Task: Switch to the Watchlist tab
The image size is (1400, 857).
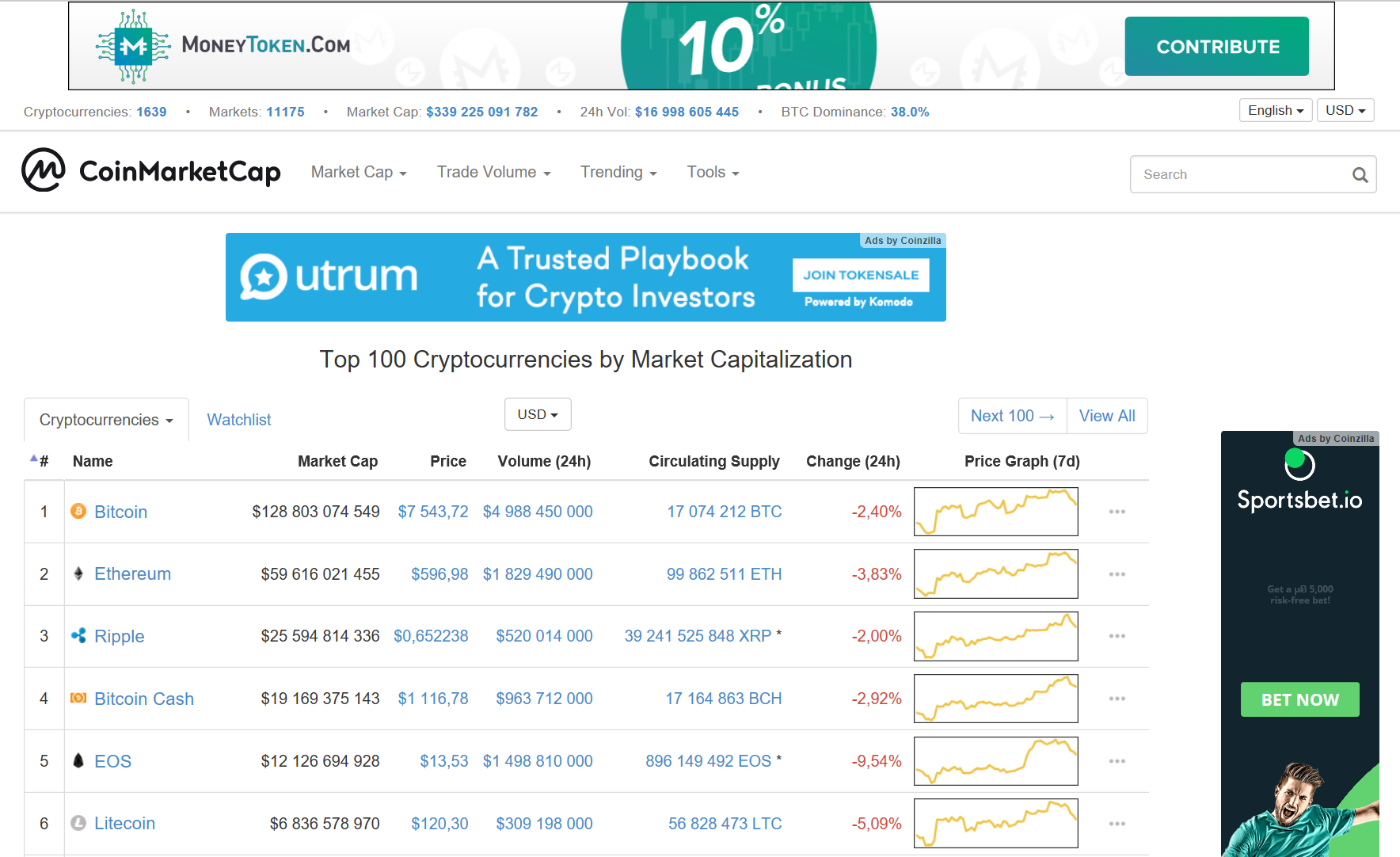Action: 239,420
